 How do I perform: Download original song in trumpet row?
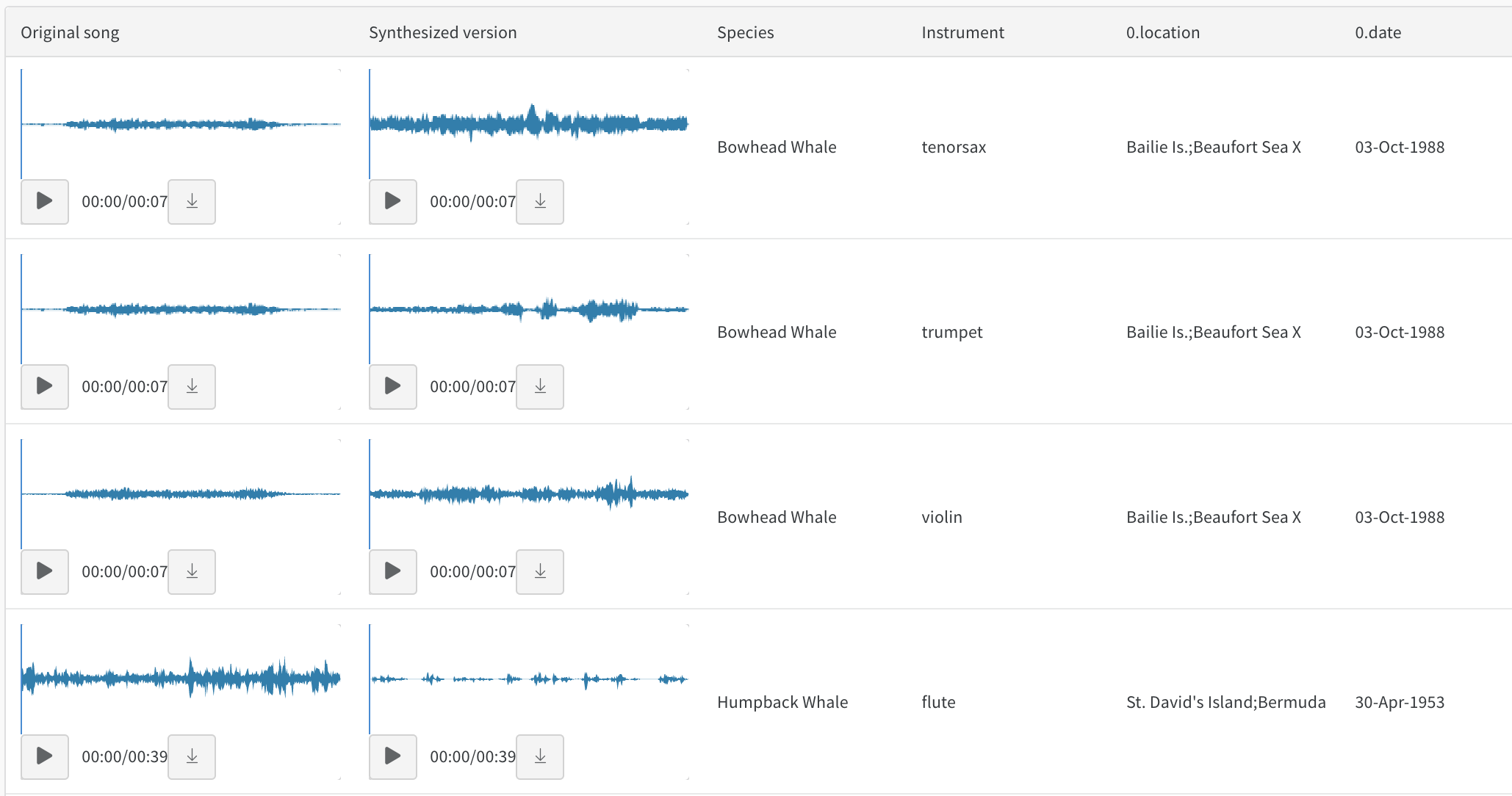[192, 386]
